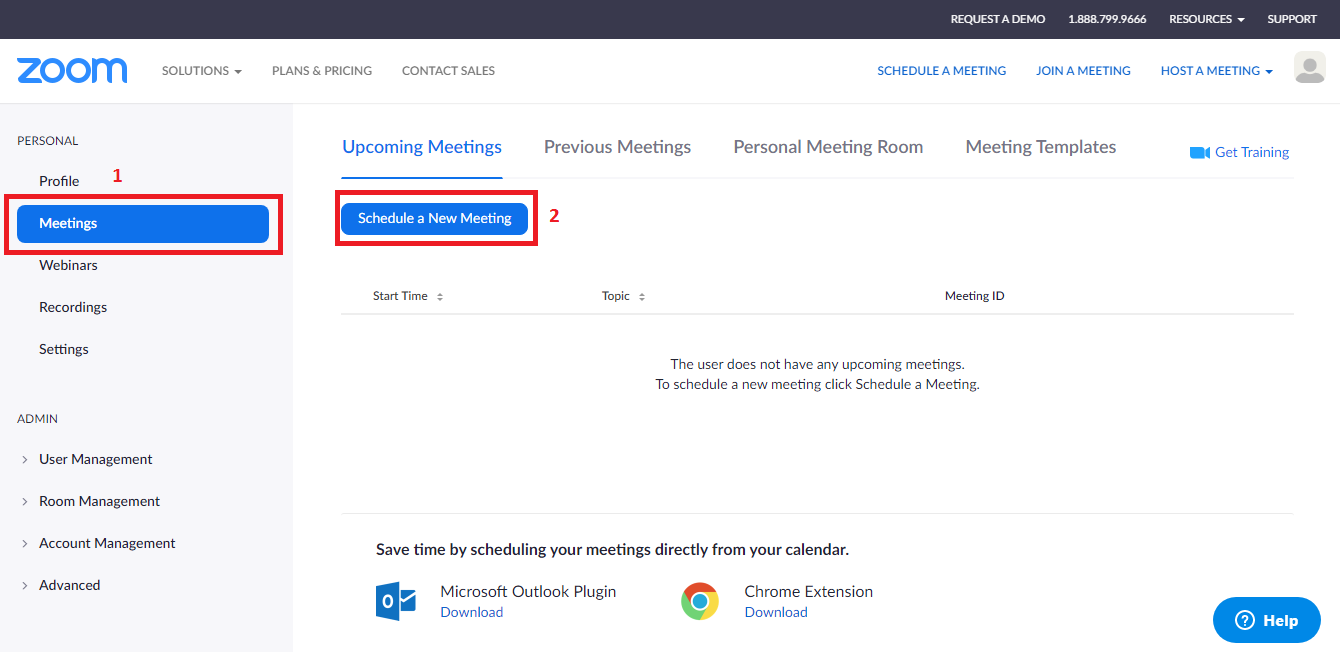The height and width of the screenshot is (652, 1340).
Task: Download the Chrome Extension
Action: 776,612
